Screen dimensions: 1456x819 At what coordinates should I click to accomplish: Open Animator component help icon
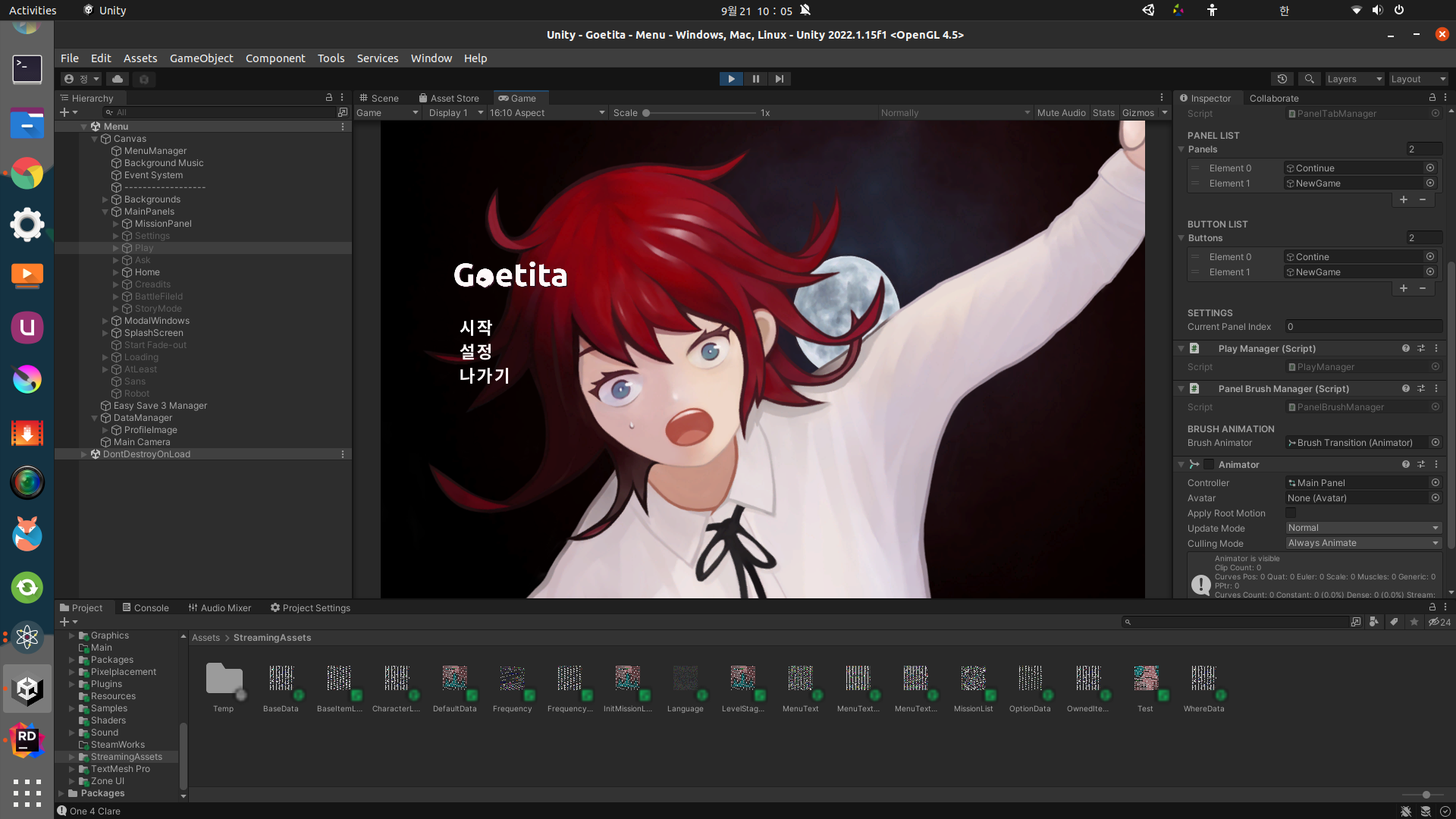(1405, 464)
